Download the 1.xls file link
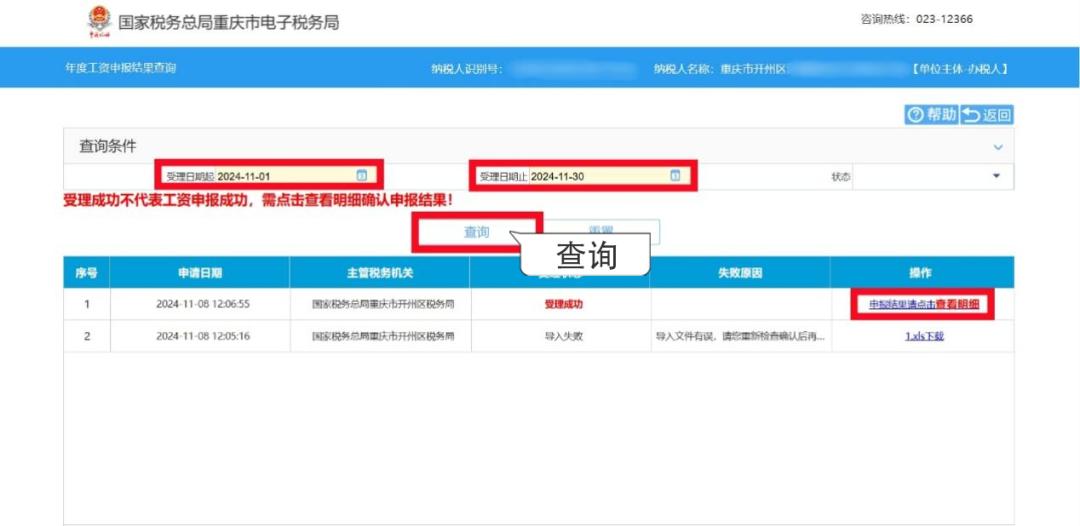This screenshot has width=1080, height=526. 924,336
